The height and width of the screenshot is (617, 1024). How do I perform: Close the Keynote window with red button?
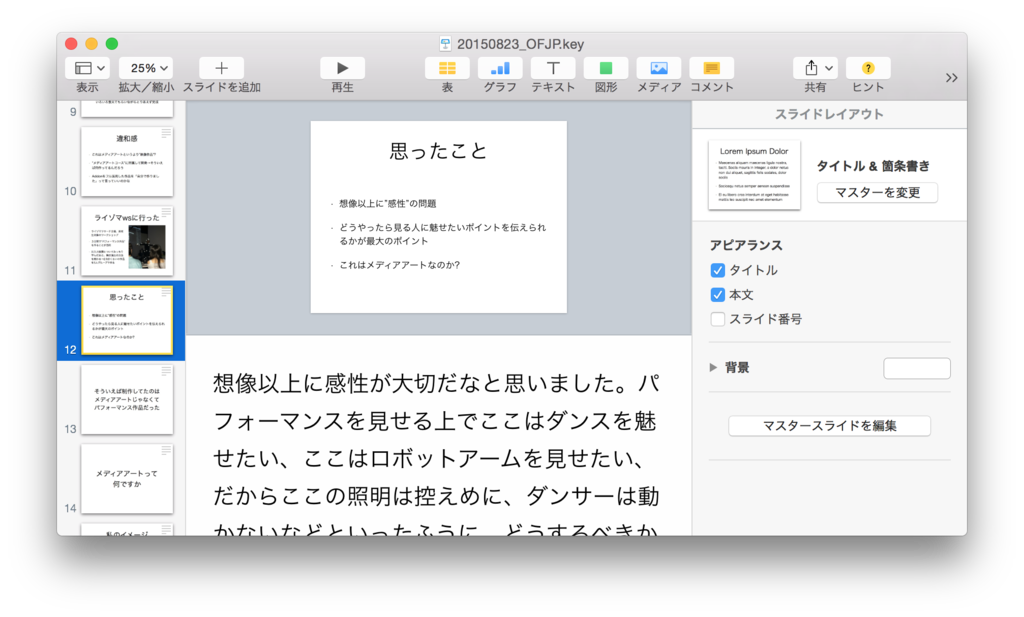(x=71, y=44)
